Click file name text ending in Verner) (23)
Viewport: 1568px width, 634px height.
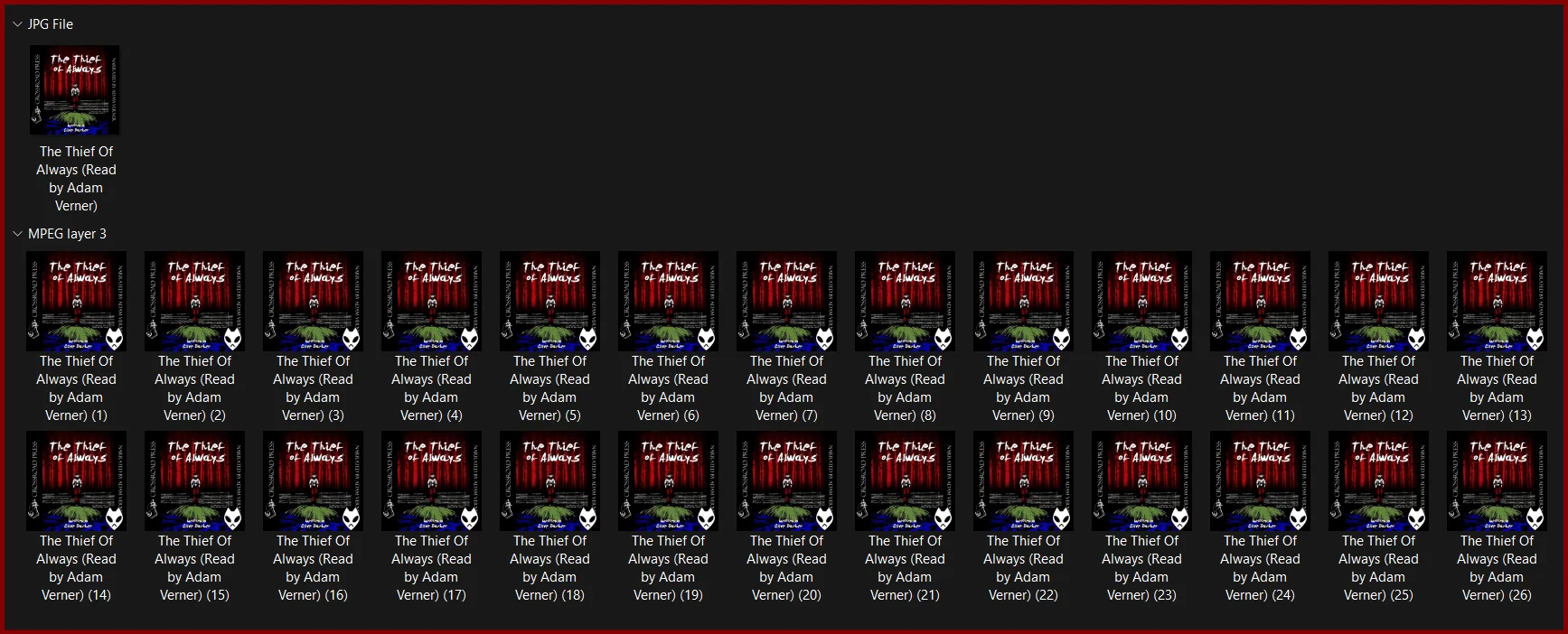pyautogui.click(x=1141, y=568)
